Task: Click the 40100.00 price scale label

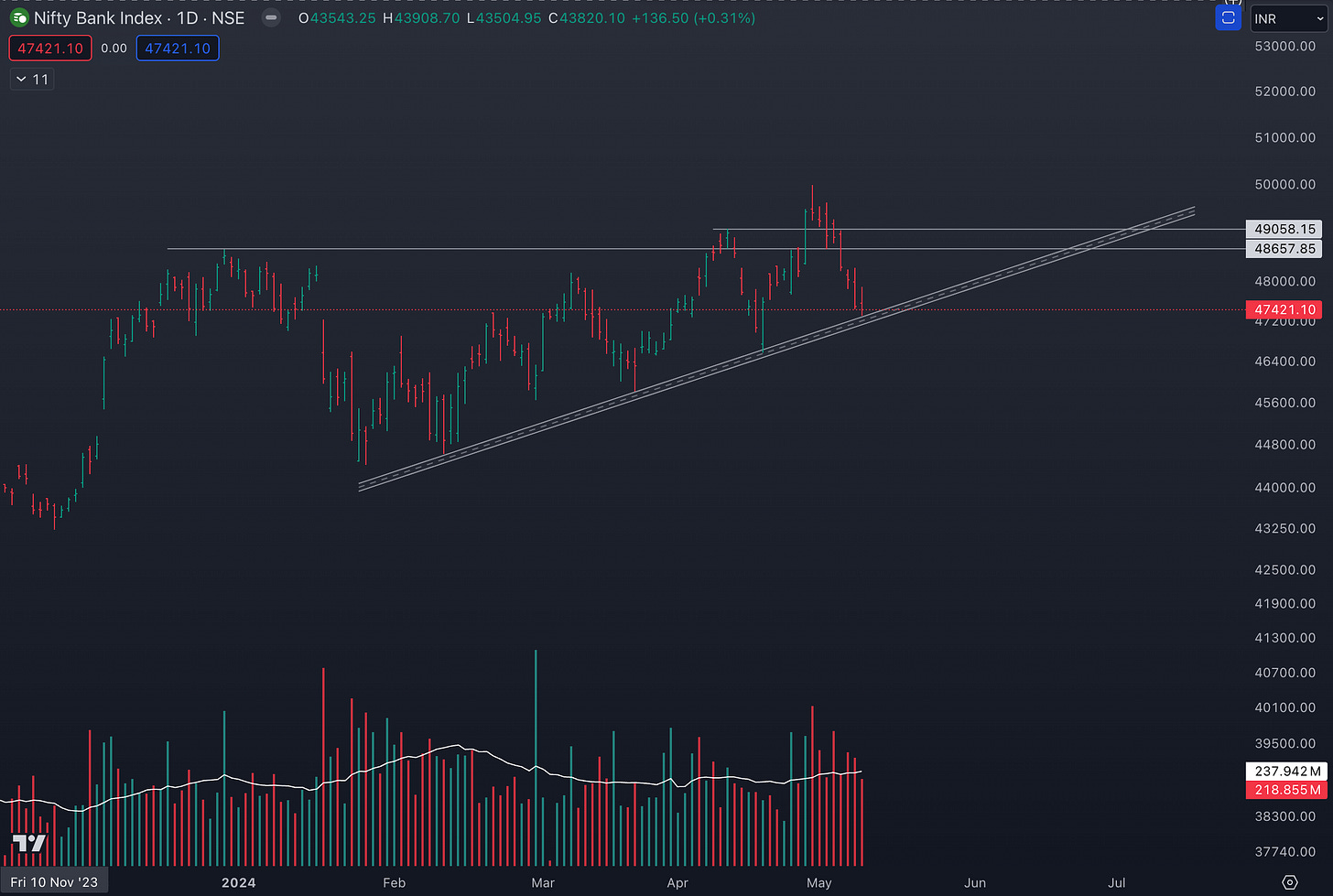Action: (x=1284, y=707)
